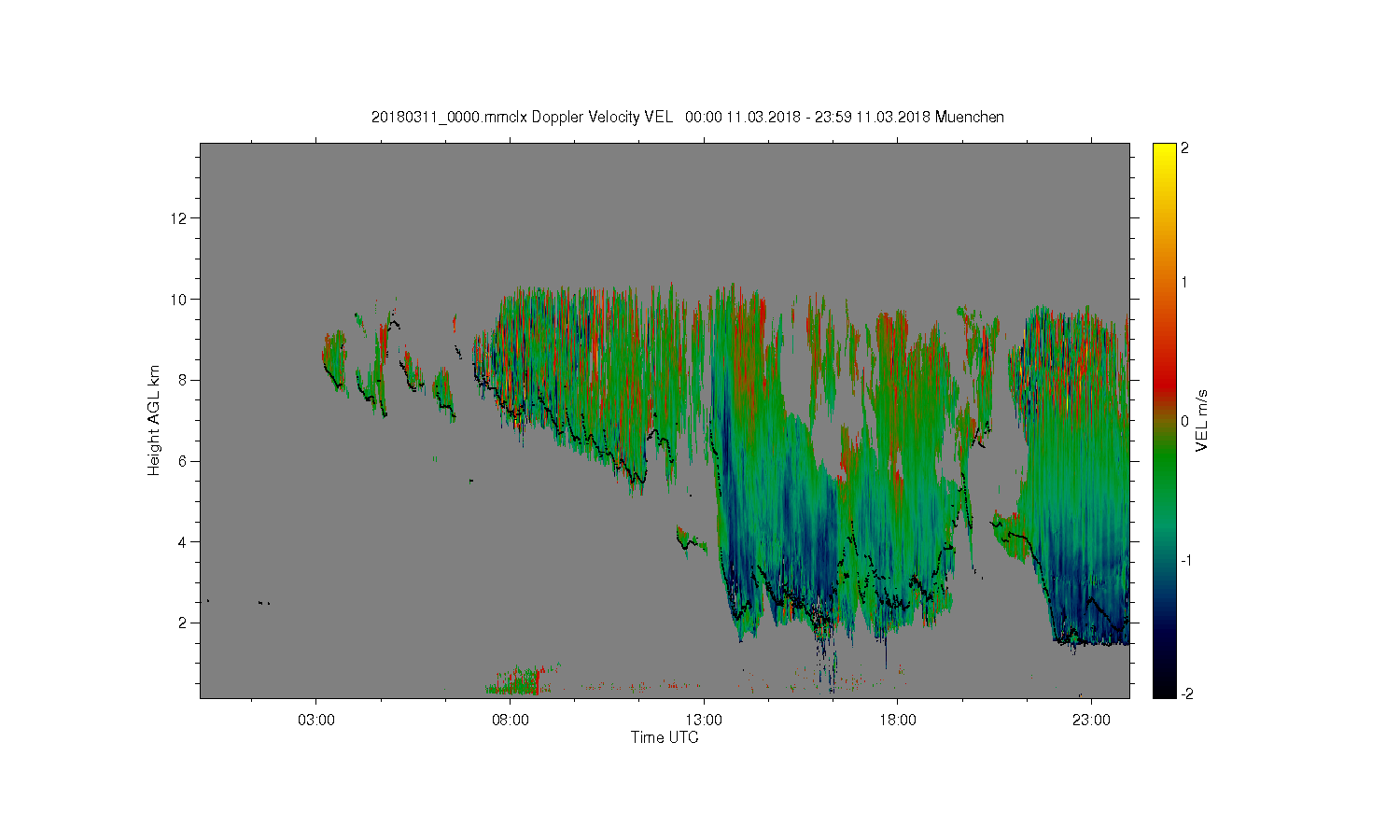Click the 'Height AGL km' axis label

(154, 420)
